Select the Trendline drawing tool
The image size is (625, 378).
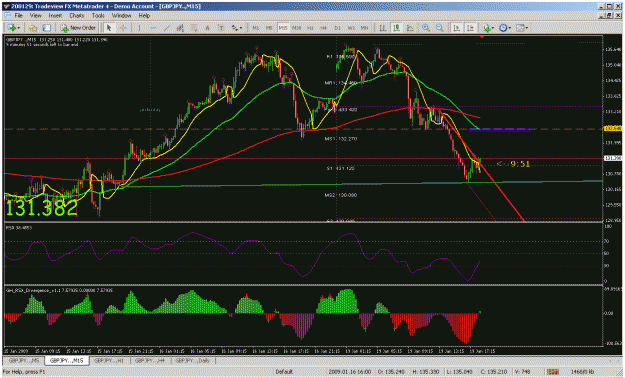pyautogui.click(x=167, y=28)
